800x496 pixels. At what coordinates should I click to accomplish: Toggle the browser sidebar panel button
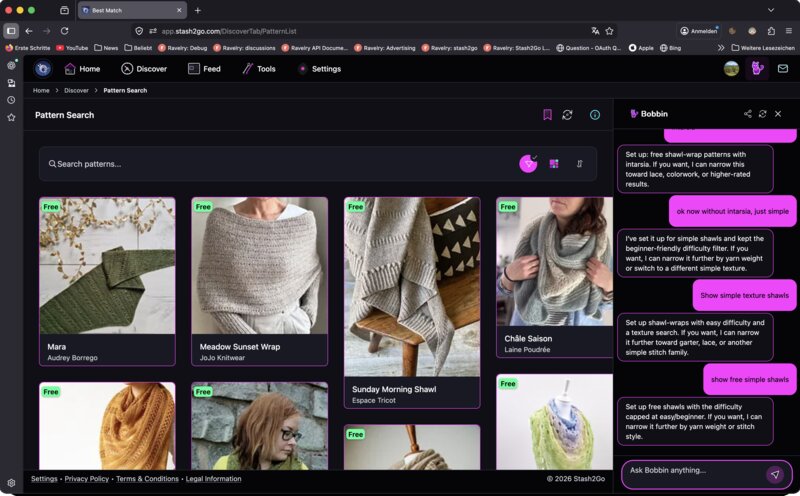[x=11, y=31]
